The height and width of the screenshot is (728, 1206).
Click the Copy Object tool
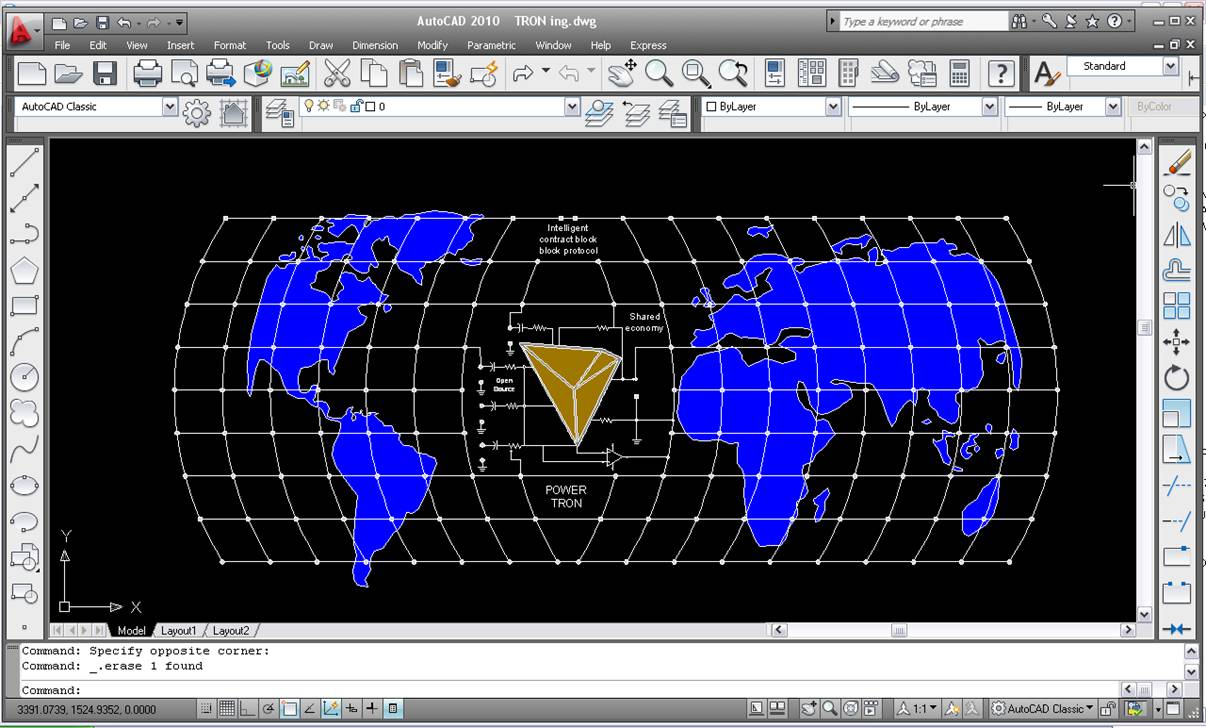(1177, 198)
